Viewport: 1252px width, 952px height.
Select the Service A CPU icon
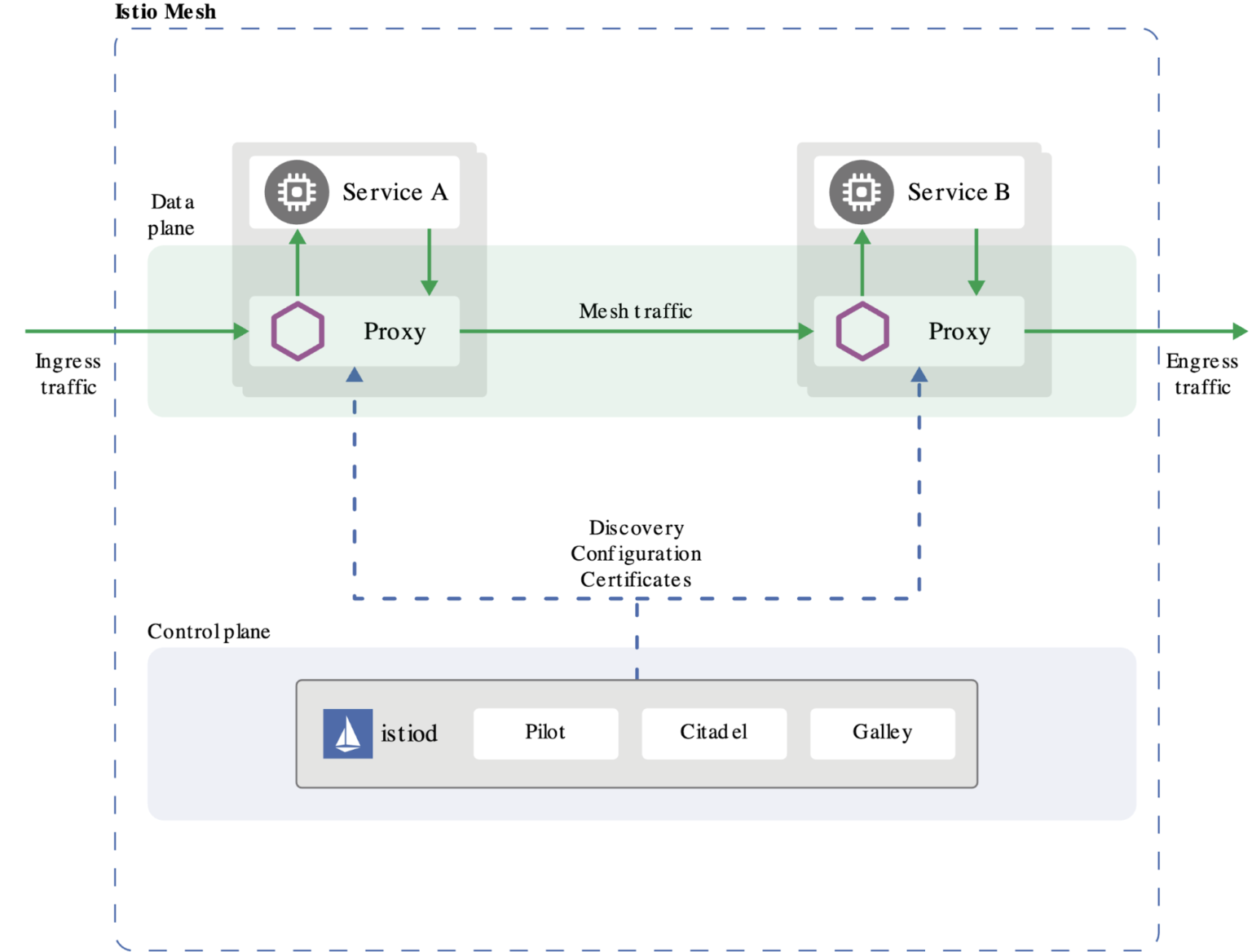click(x=295, y=192)
